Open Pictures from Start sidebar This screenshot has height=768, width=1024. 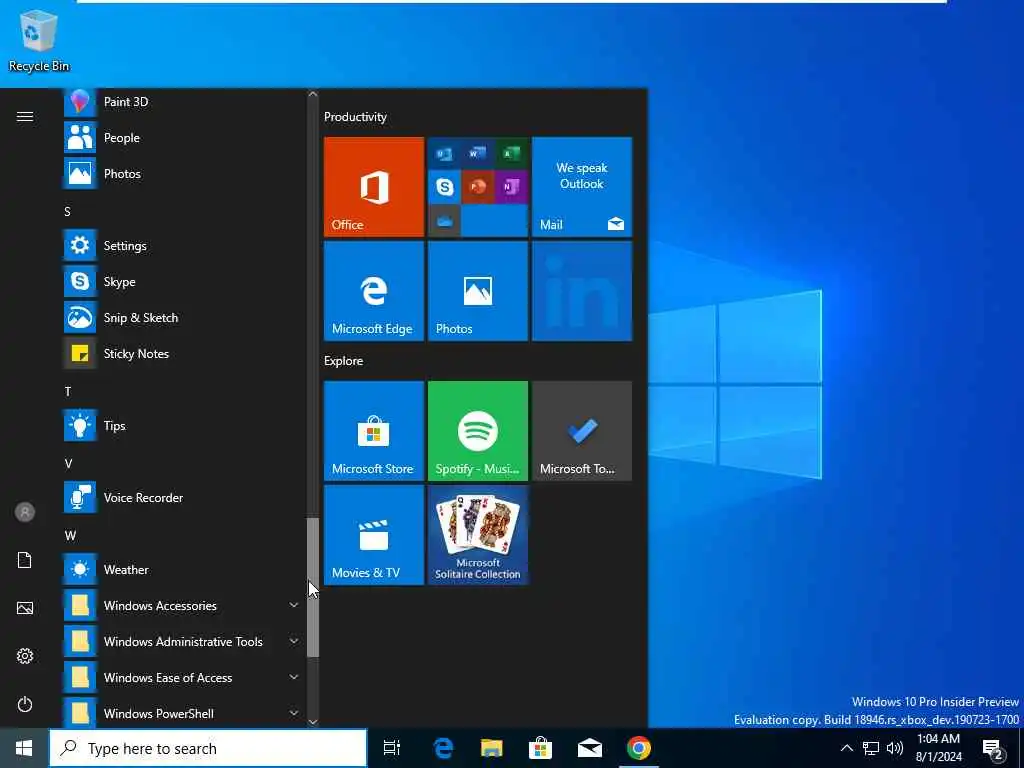click(25, 608)
